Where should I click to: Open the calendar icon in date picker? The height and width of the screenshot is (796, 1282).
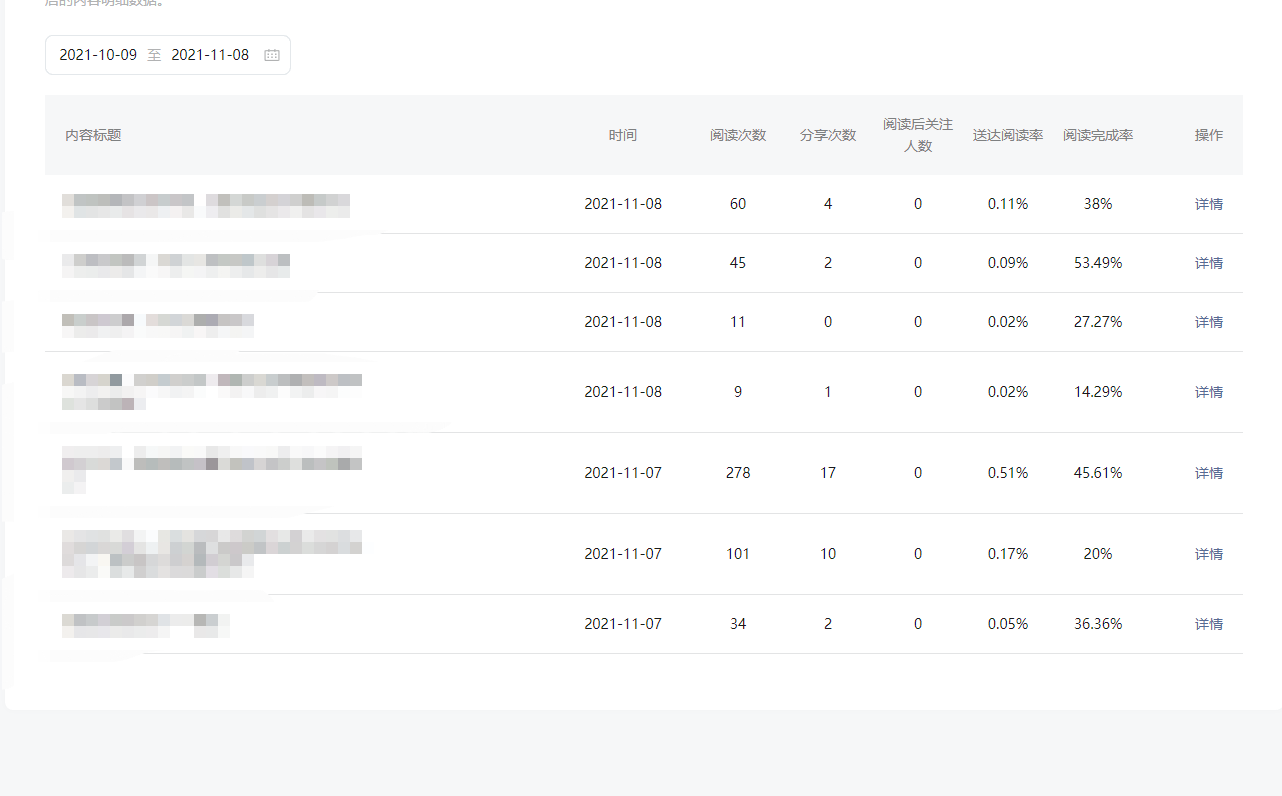pos(271,56)
